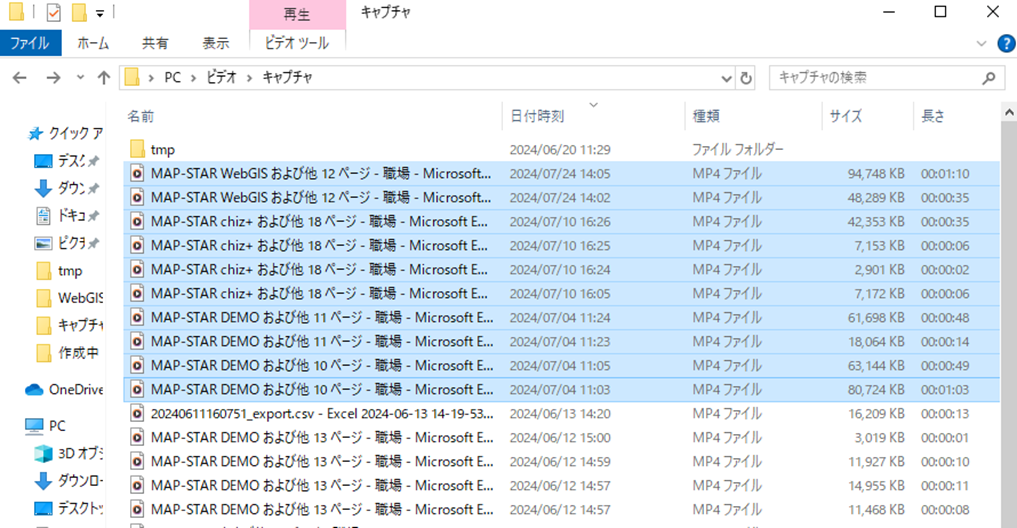Click size value 94,748 KB
The width and height of the screenshot is (1017, 528).
(876, 173)
